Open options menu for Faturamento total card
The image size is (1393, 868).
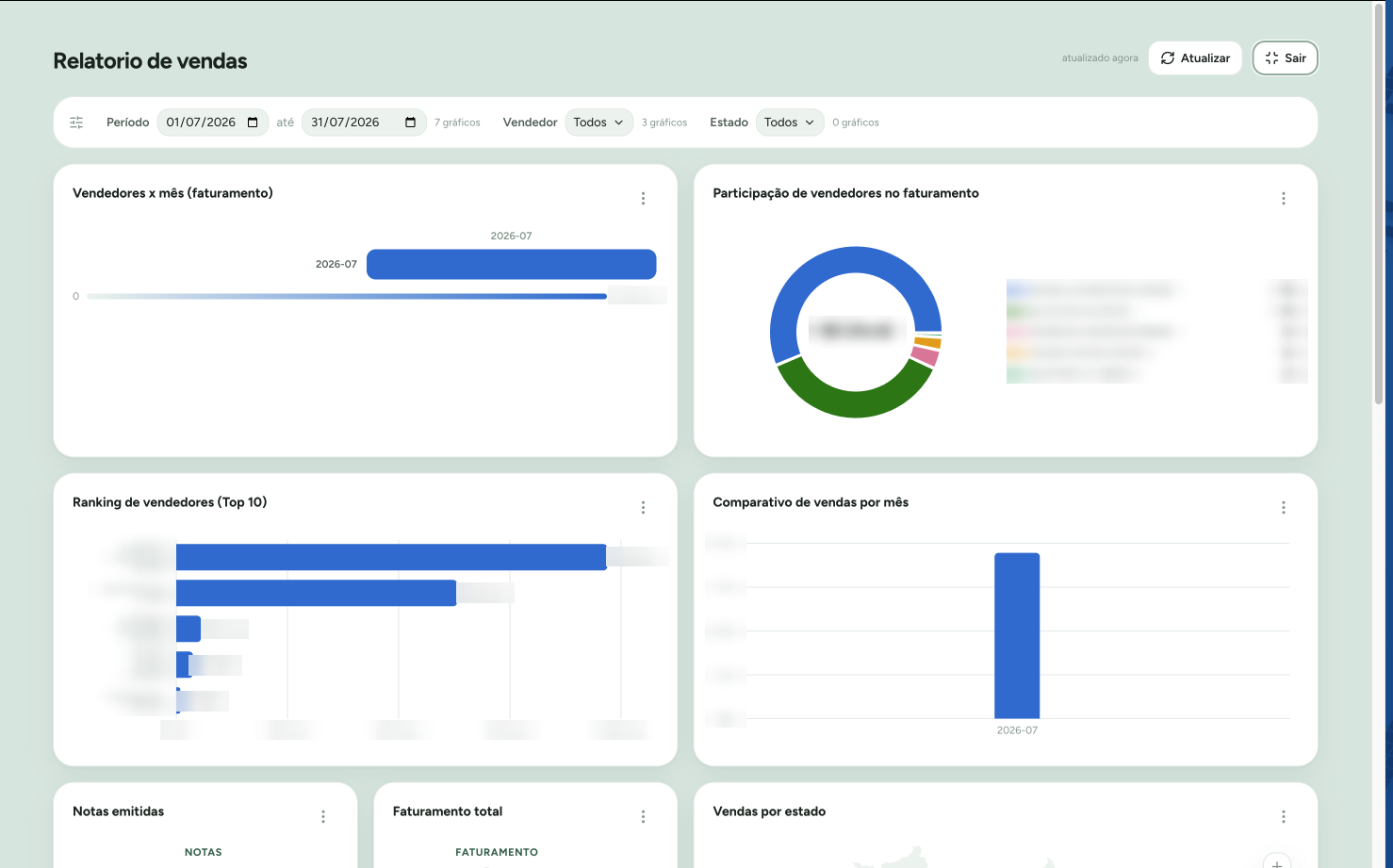[x=643, y=816]
